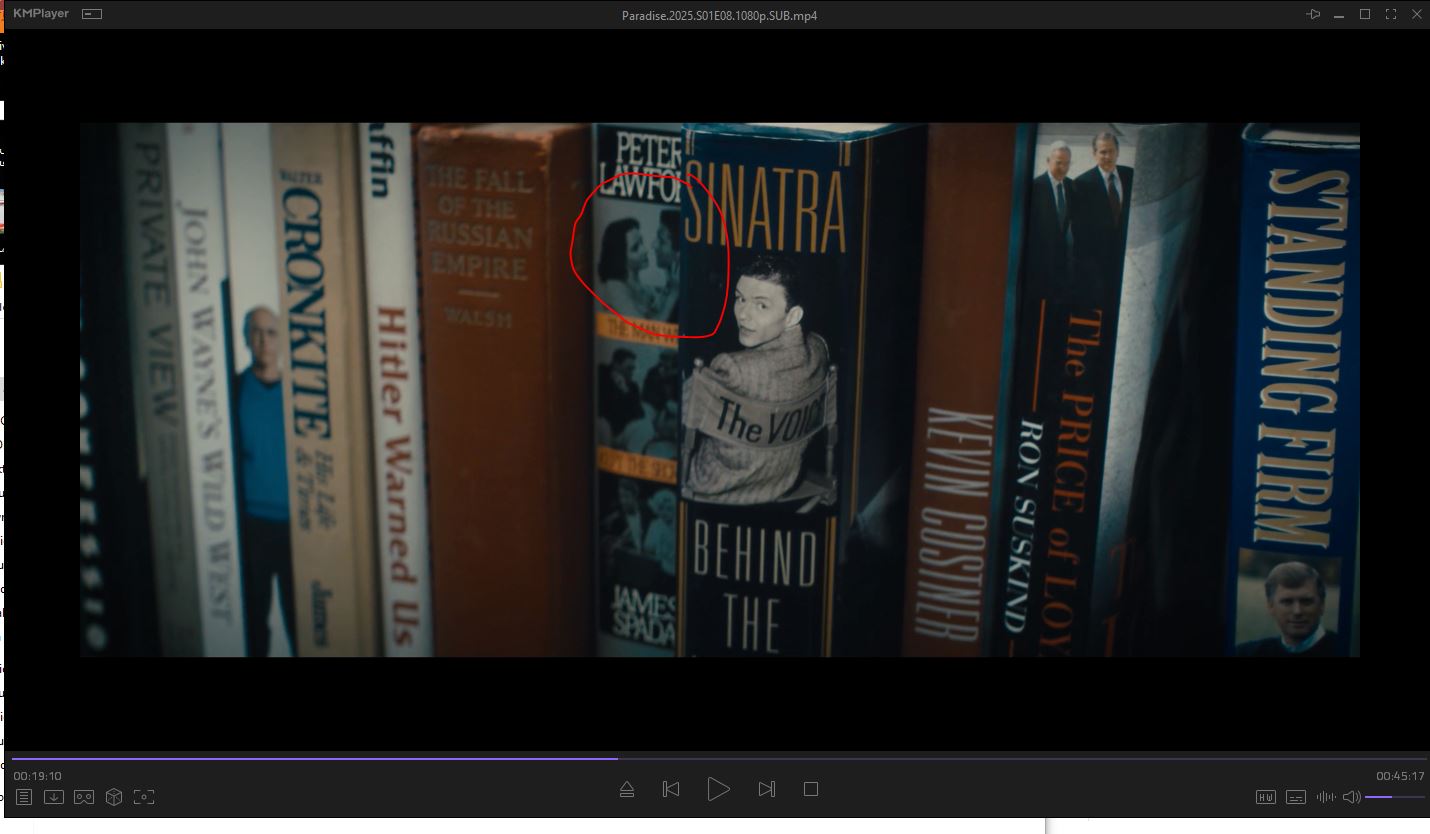Image resolution: width=1430 pixels, height=834 pixels.
Task: Skip to the next track
Action: click(x=766, y=789)
